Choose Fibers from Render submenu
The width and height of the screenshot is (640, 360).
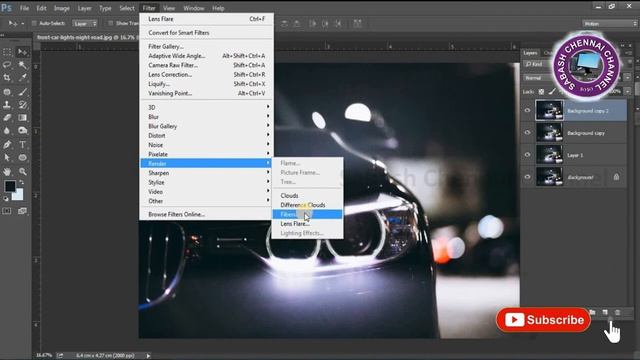point(307,214)
